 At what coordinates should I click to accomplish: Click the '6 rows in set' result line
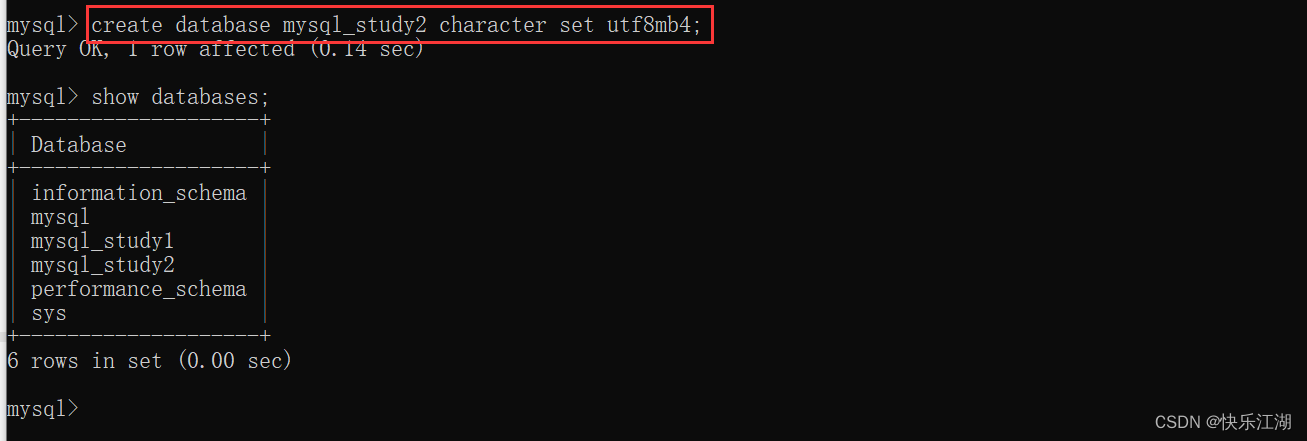pyautogui.click(x=84, y=361)
